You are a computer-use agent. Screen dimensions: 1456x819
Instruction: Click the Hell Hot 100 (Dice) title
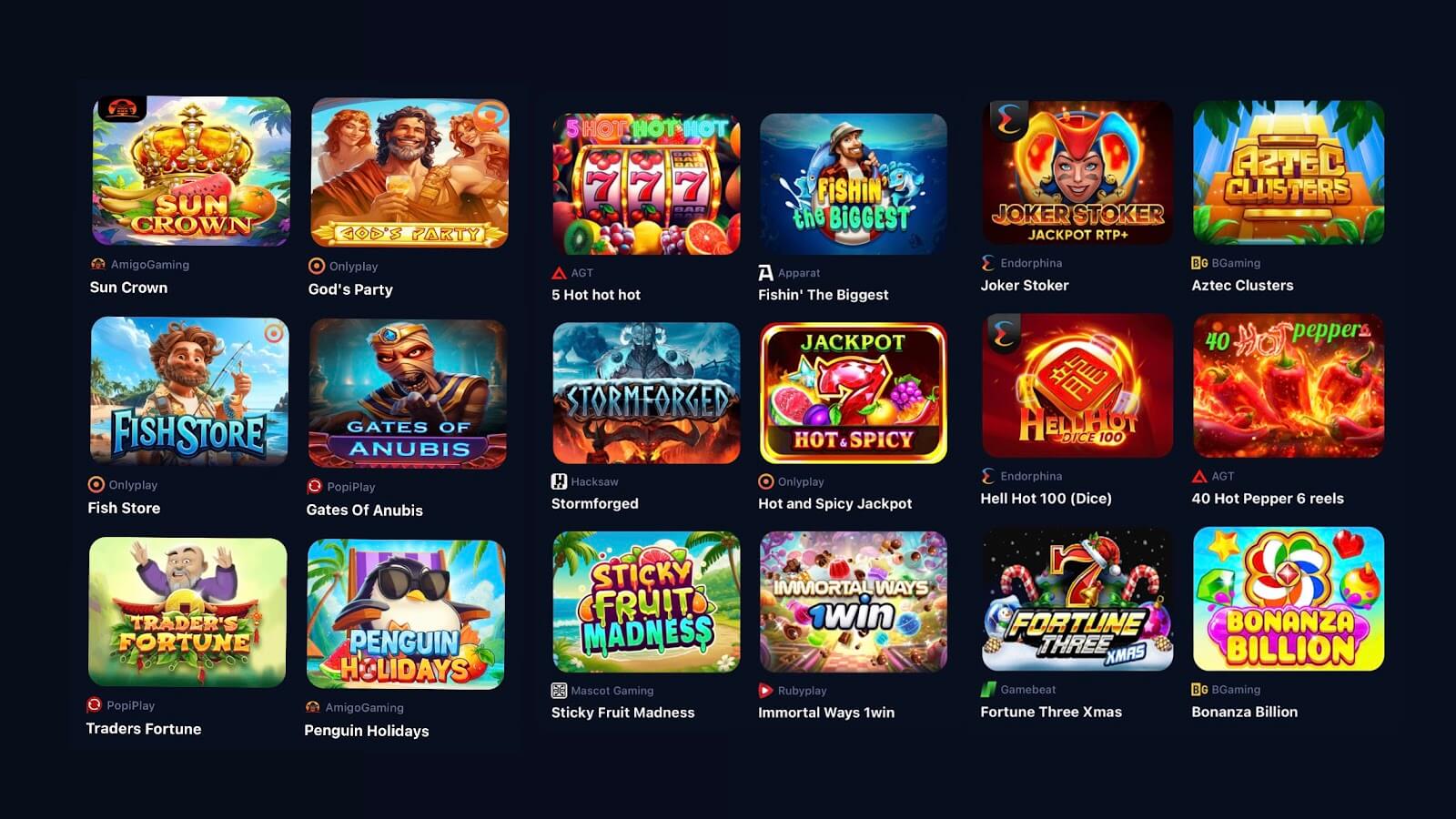tap(1046, 499)
